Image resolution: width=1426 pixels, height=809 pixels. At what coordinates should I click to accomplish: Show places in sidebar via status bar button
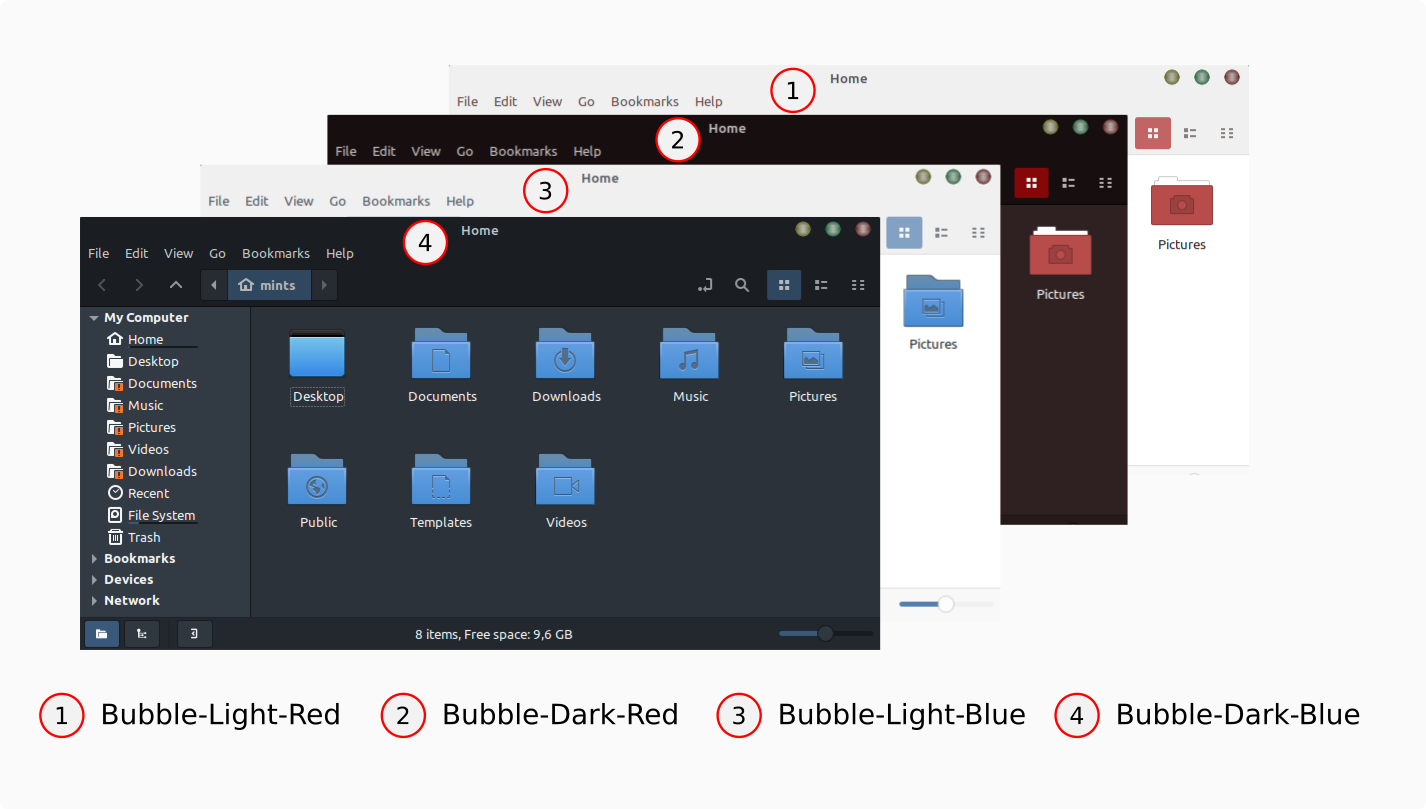click(102, 633)
